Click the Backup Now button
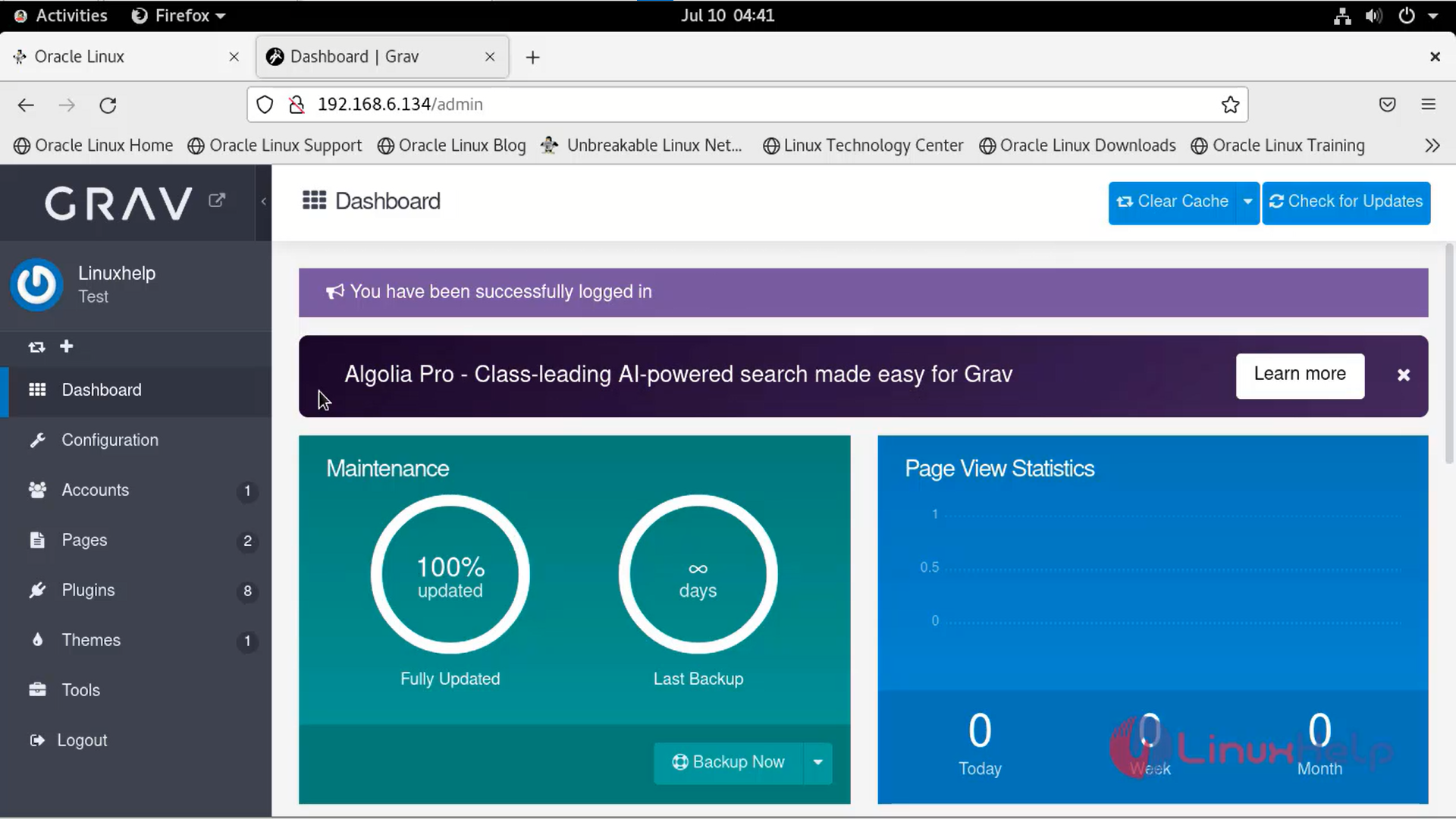 [728, 763]
